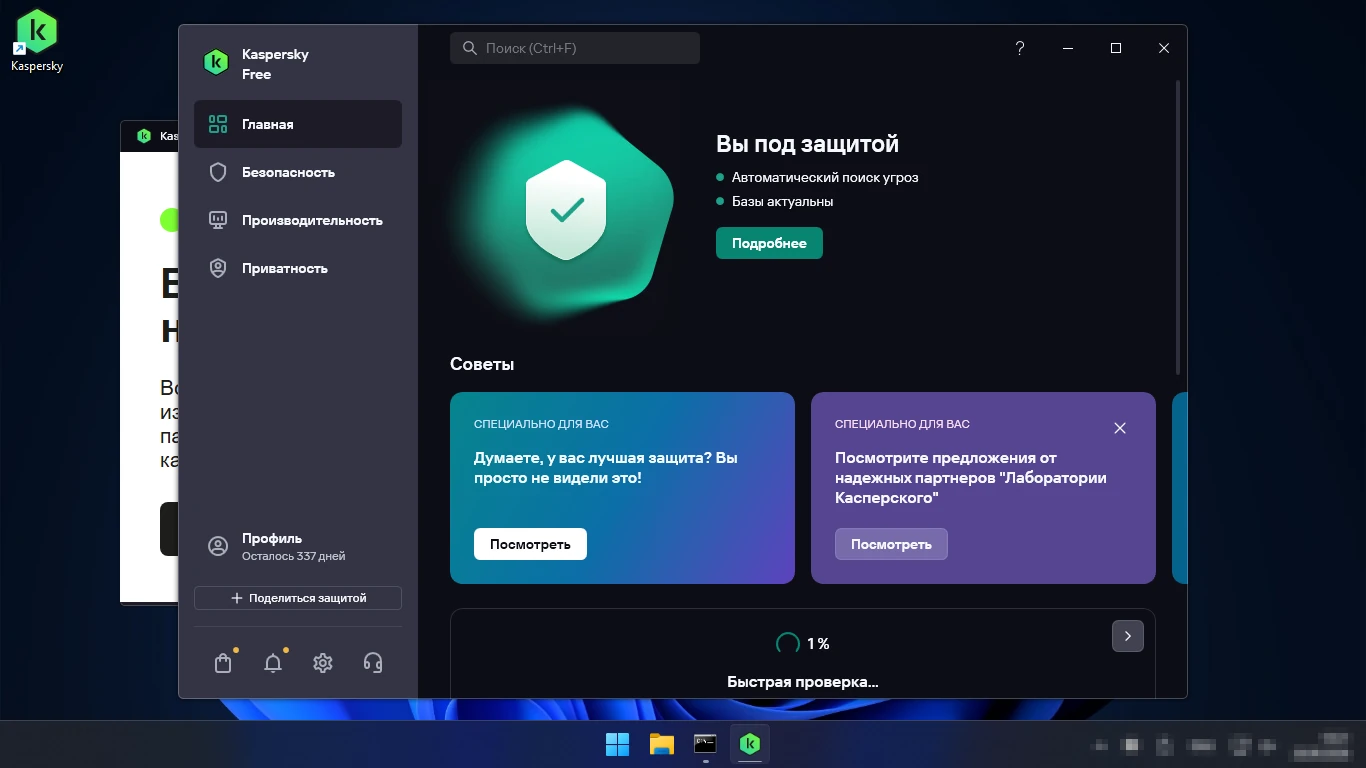Open the terminal icon in taskbar
The width and height of the screenshot is (1366, 768).
(706, 744)
